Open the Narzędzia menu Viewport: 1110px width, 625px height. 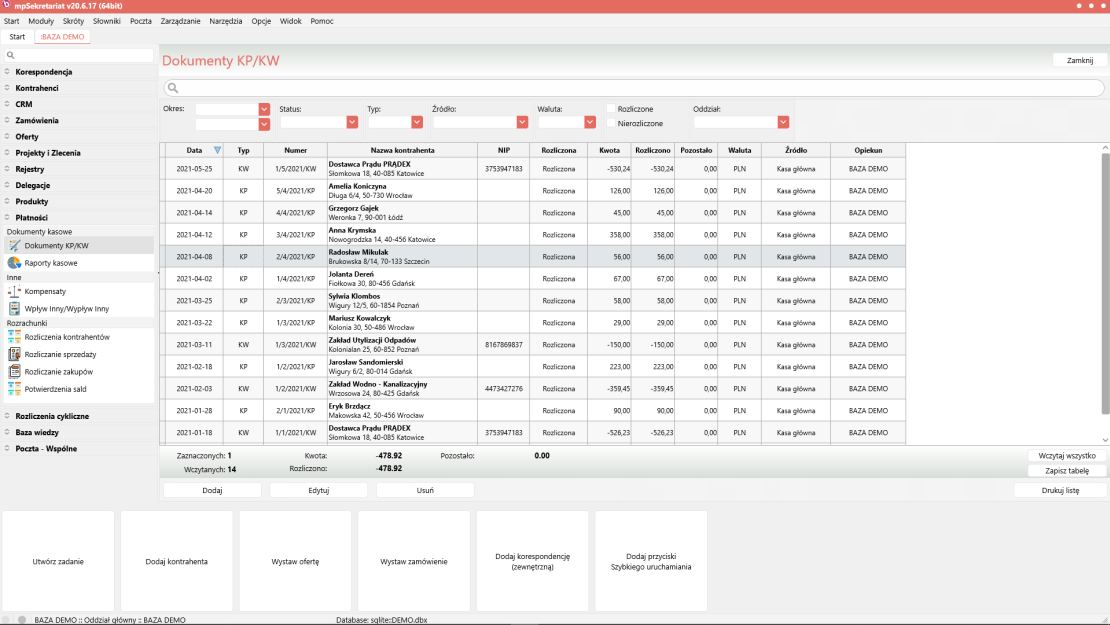[x=226, y=21]
